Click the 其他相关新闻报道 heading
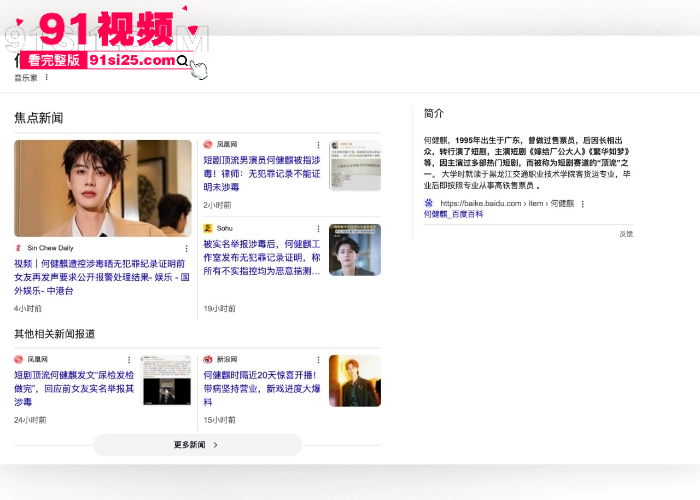The height and width of the screenshot is (500, 700). point(54,334)
